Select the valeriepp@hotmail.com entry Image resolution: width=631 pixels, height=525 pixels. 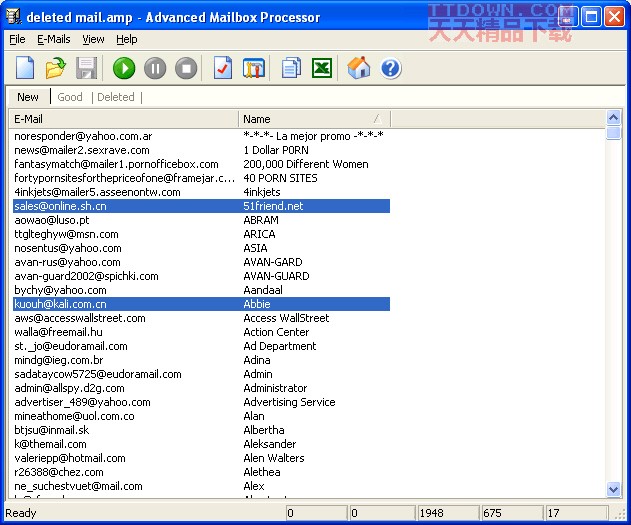click(201, 458)
